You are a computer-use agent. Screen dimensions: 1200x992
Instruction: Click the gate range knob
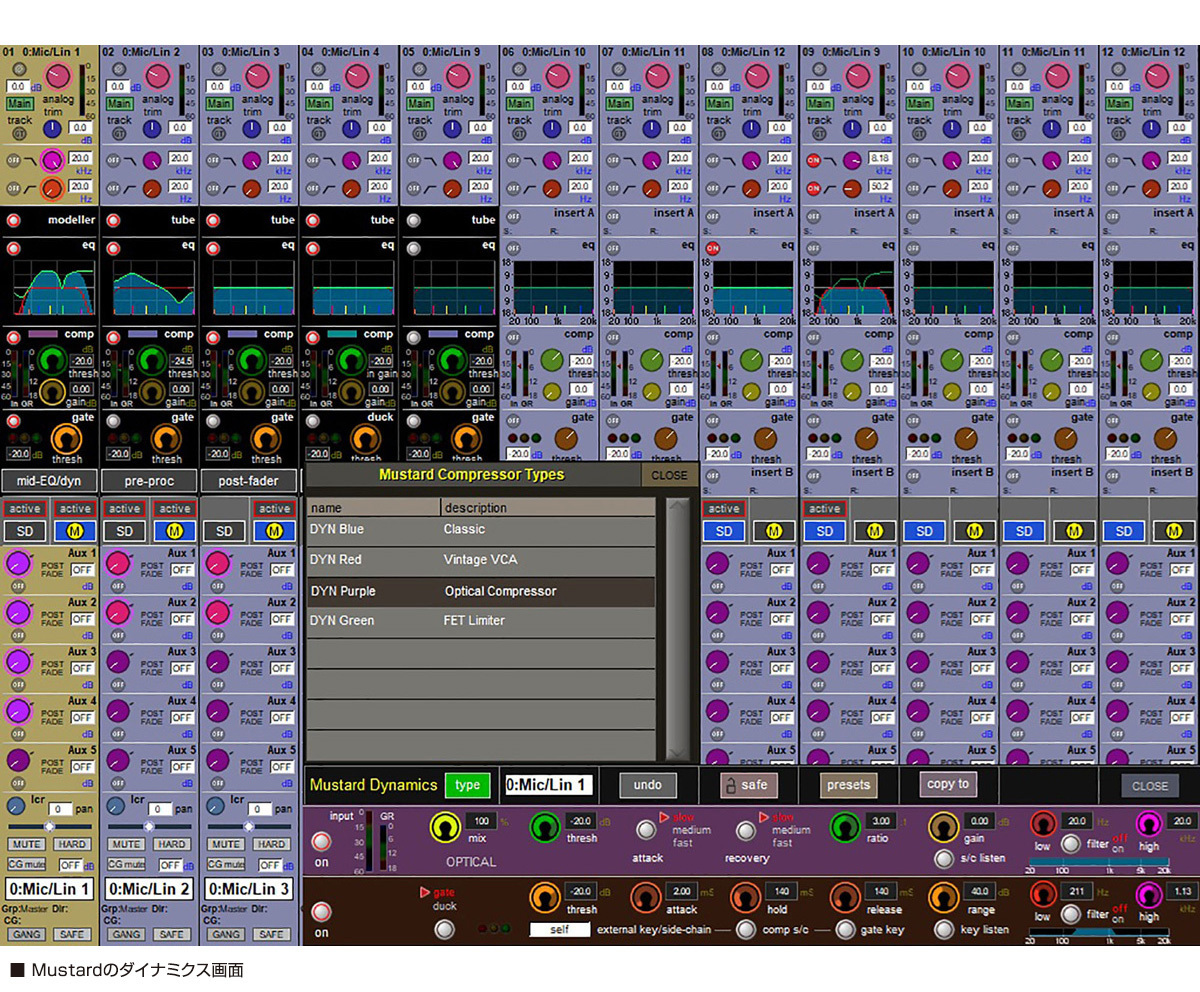[944, 896]
